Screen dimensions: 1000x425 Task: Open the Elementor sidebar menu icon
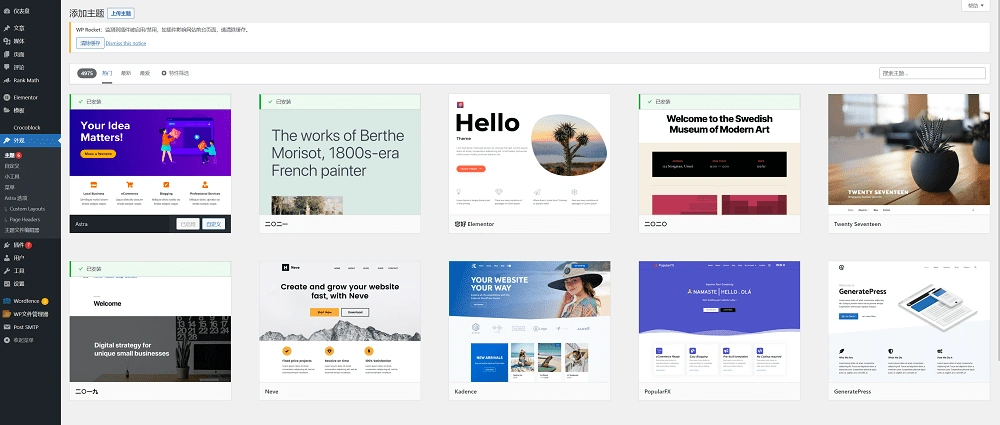6,97
